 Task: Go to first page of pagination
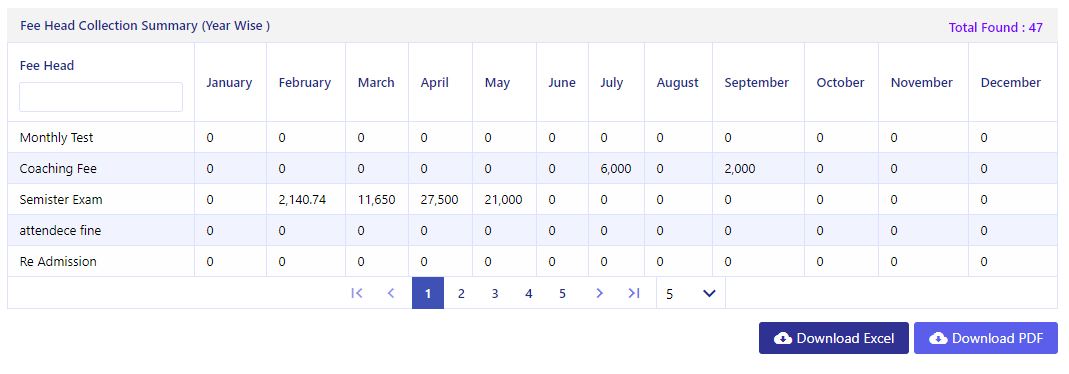pyautogui.click(x=357, y=293)
